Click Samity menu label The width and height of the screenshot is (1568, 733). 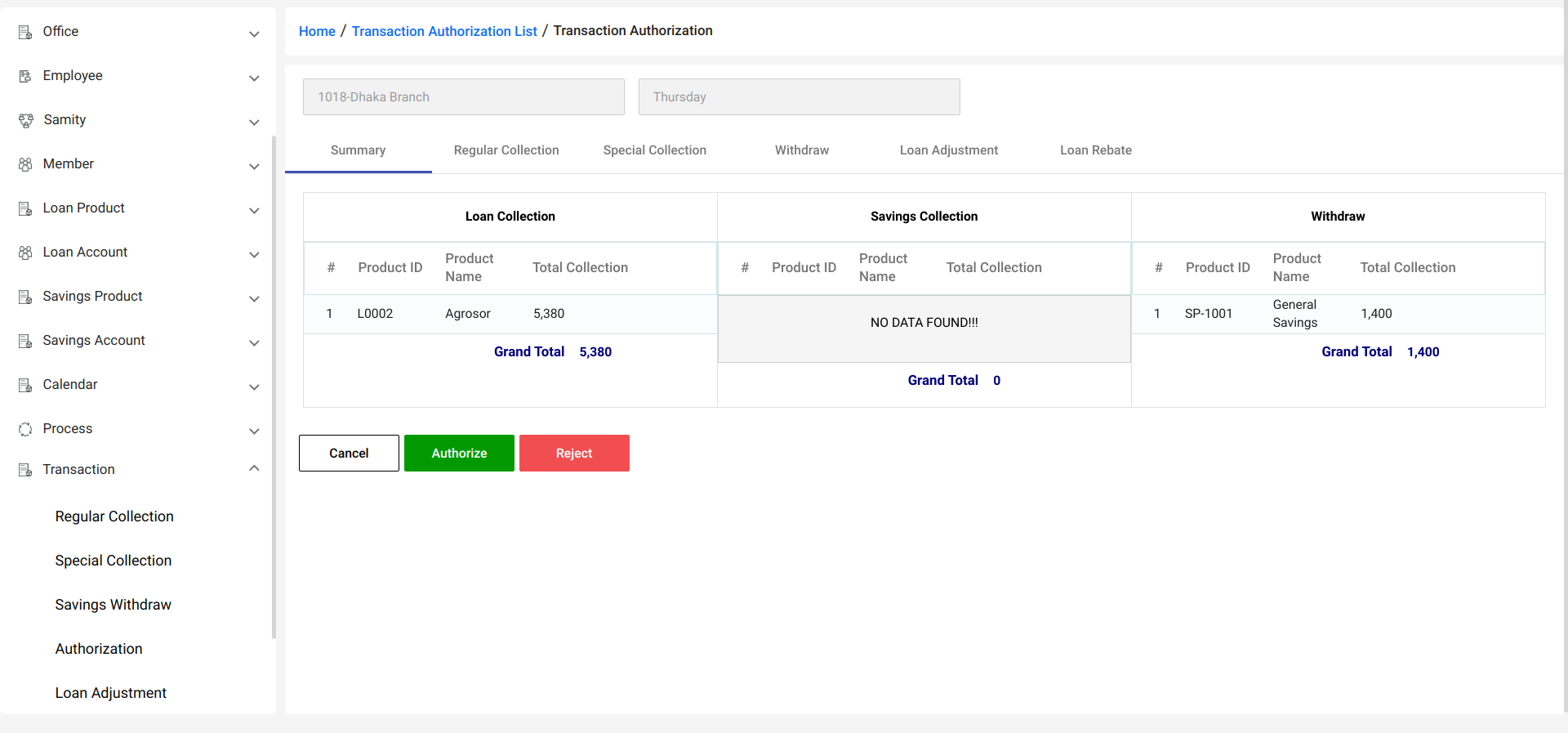pos(65,119)
